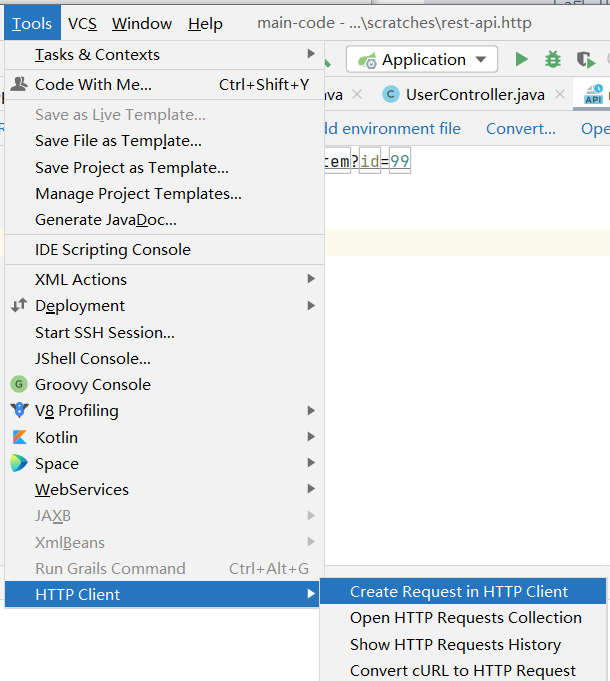This screenshot has height=681, width=610.
Task: Click the Space logo icon
Action: (x=19, y=463)
